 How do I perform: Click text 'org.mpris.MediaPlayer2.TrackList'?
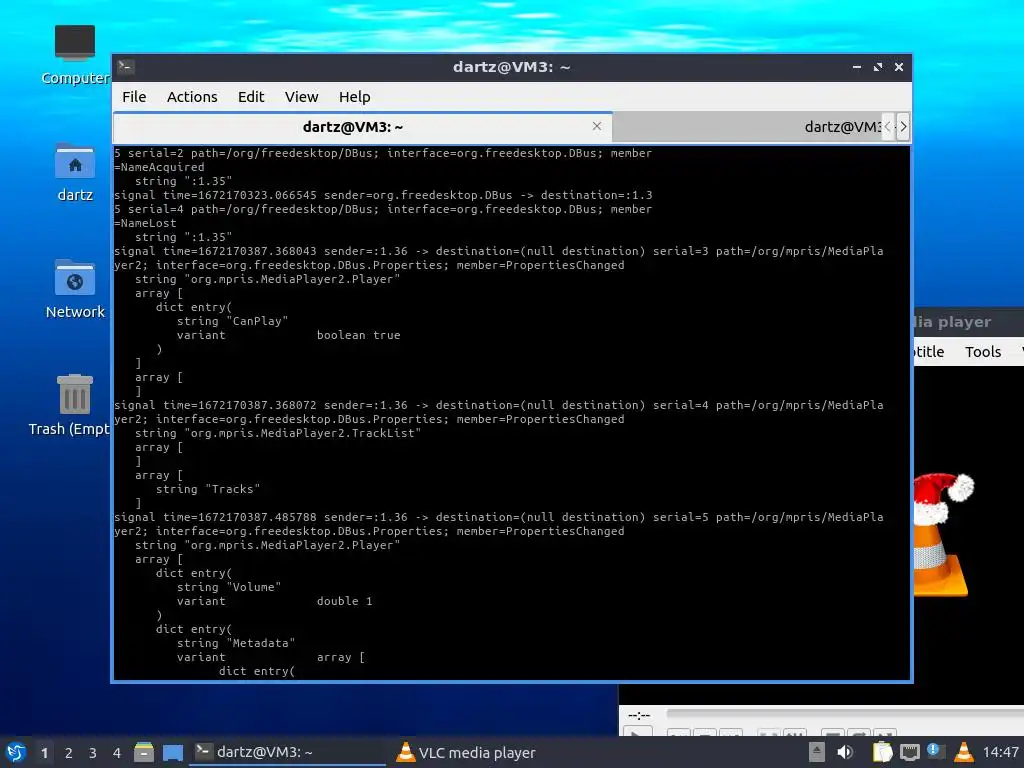(303, 433)
